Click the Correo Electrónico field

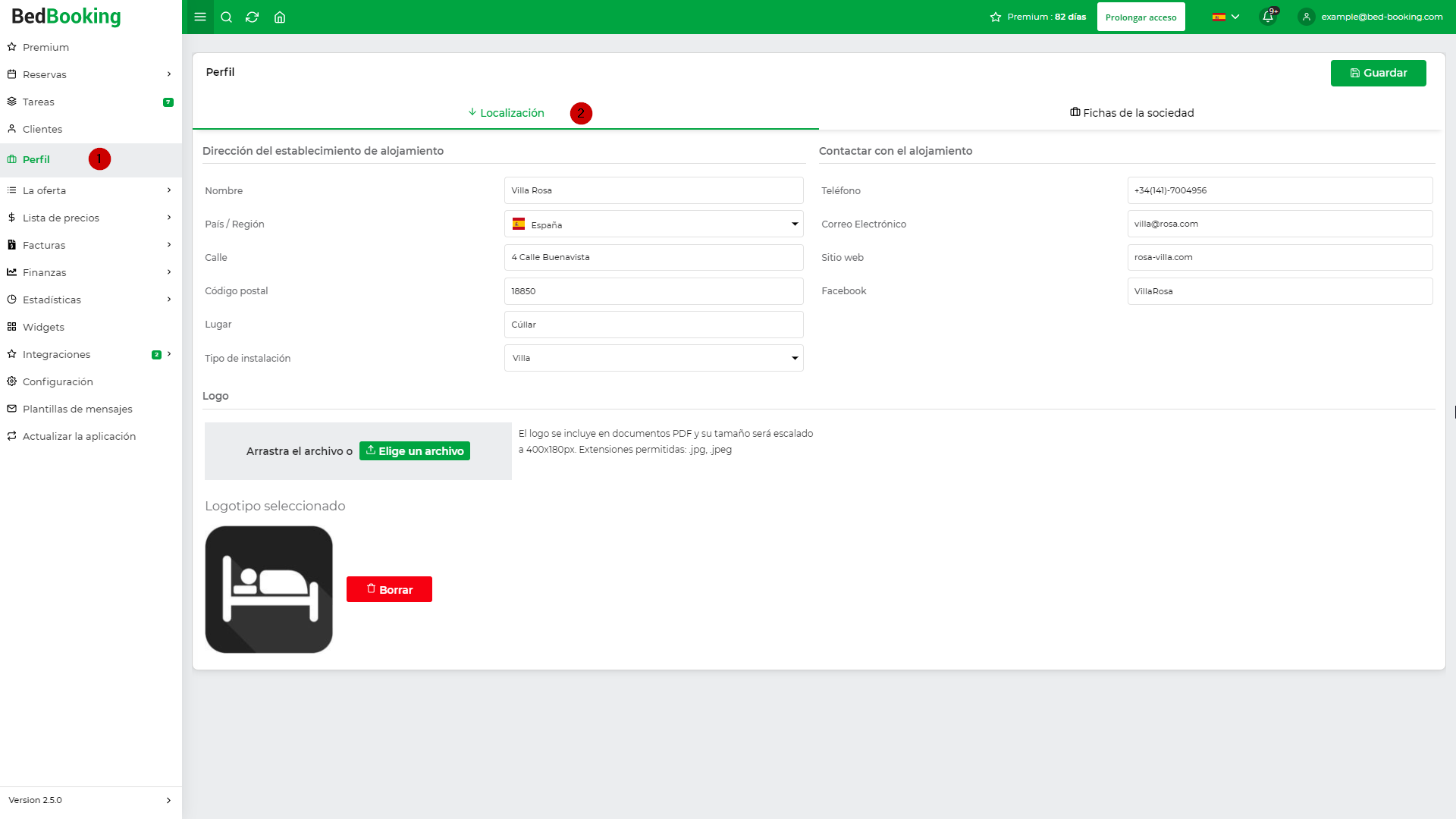point(1280,224)
